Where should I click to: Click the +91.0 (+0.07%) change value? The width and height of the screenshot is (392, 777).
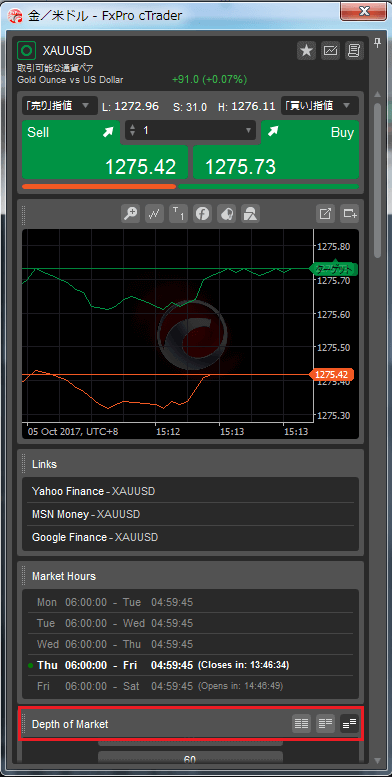tap(210, 79)
